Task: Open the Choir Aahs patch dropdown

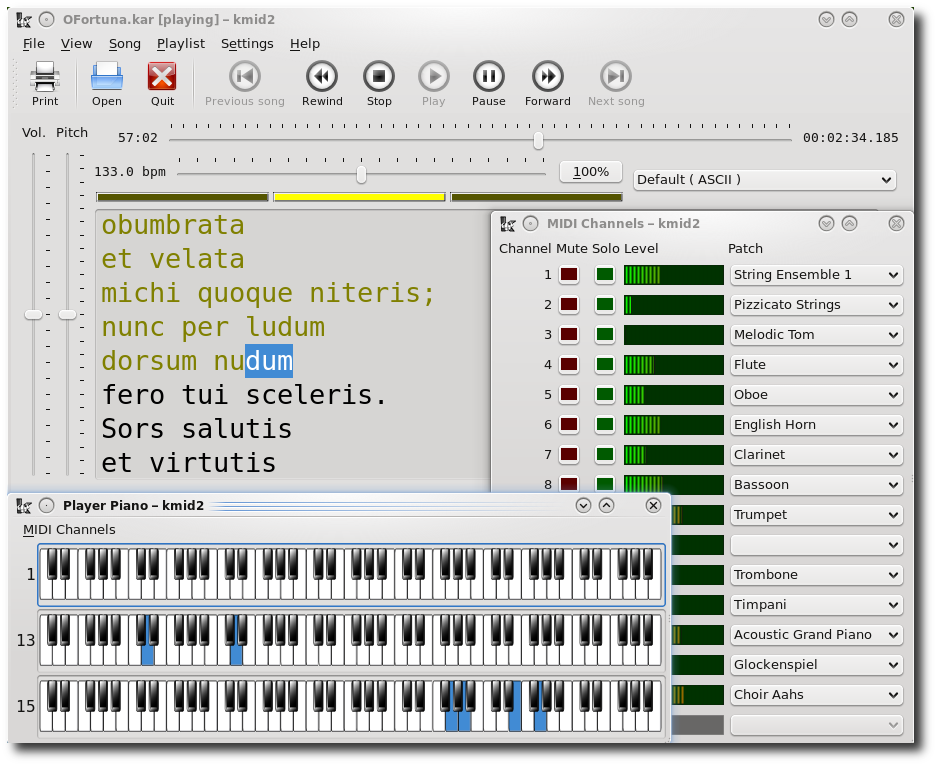Action: click(816, 695)
